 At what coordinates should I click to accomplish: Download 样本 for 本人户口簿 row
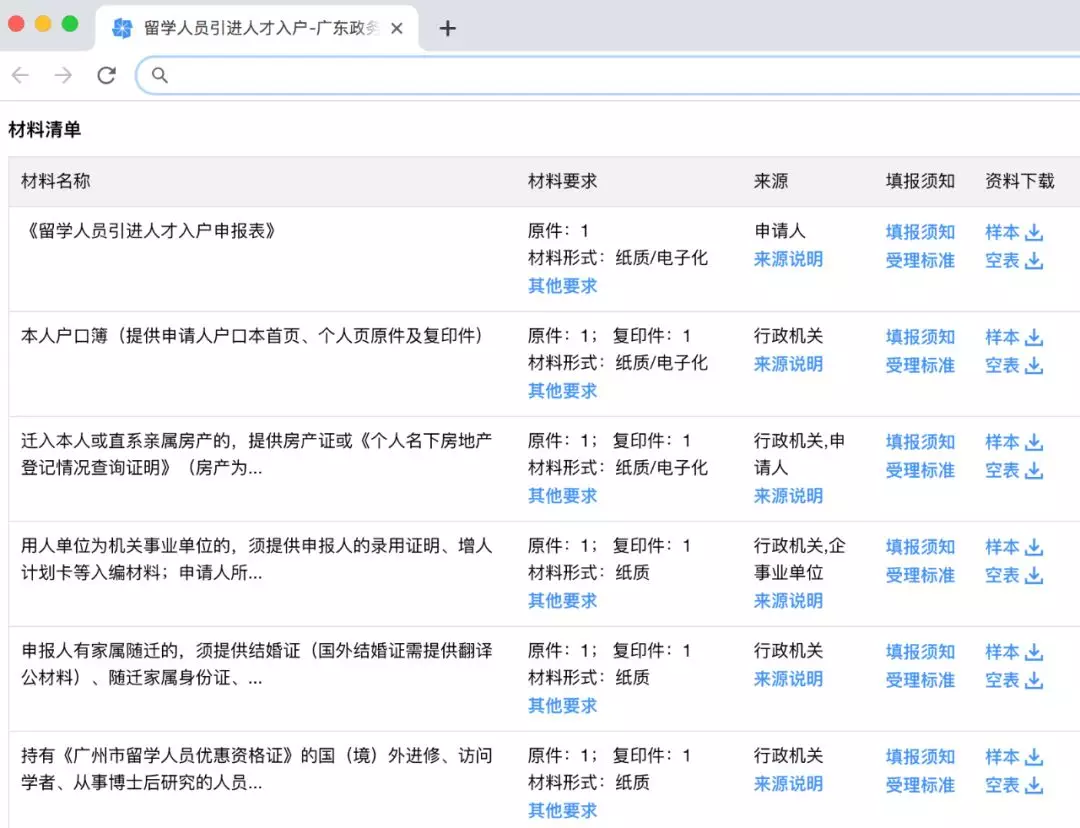(x=1014, y=337)
